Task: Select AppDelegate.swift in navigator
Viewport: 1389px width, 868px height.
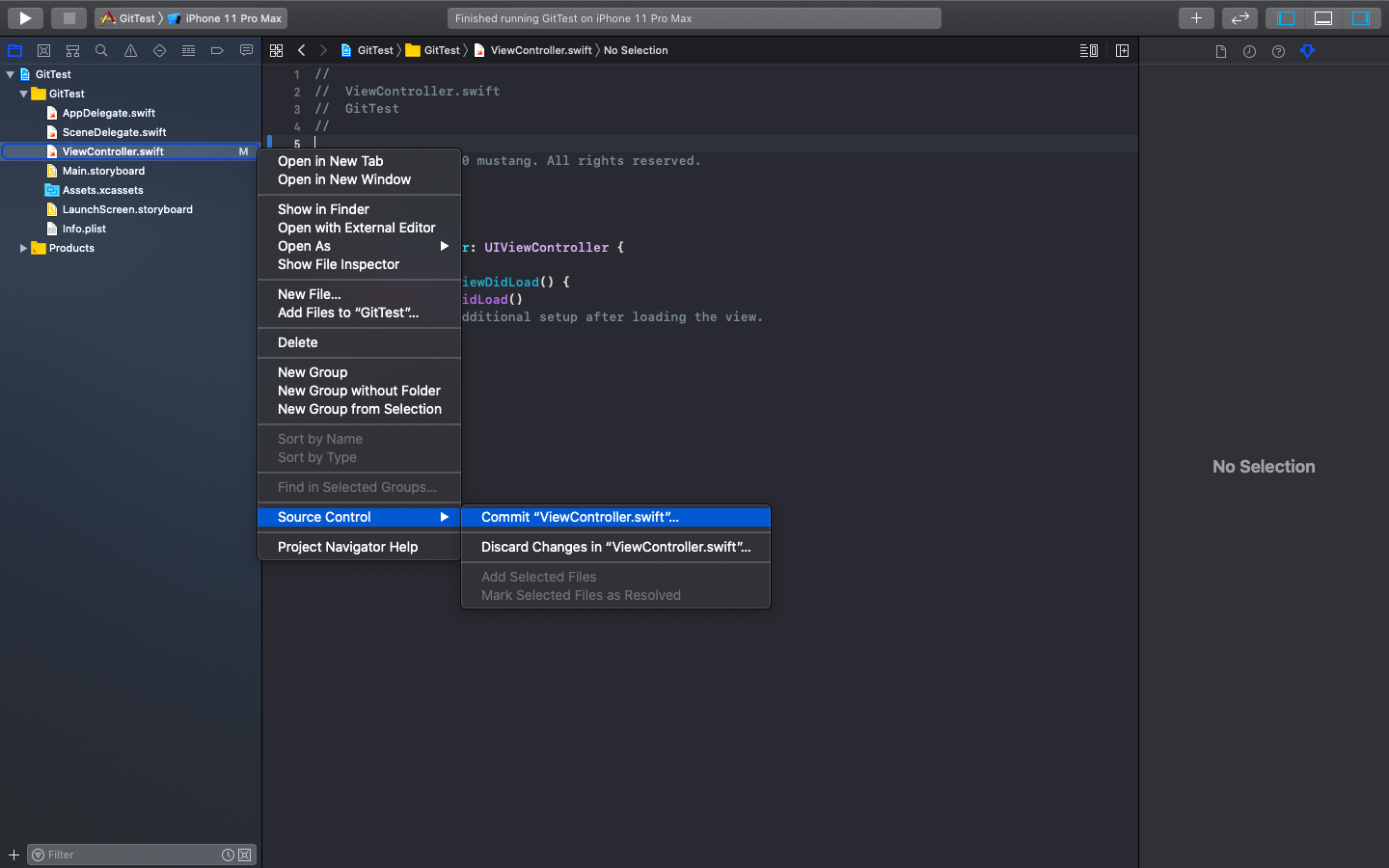Action: [x=108, y=113]
